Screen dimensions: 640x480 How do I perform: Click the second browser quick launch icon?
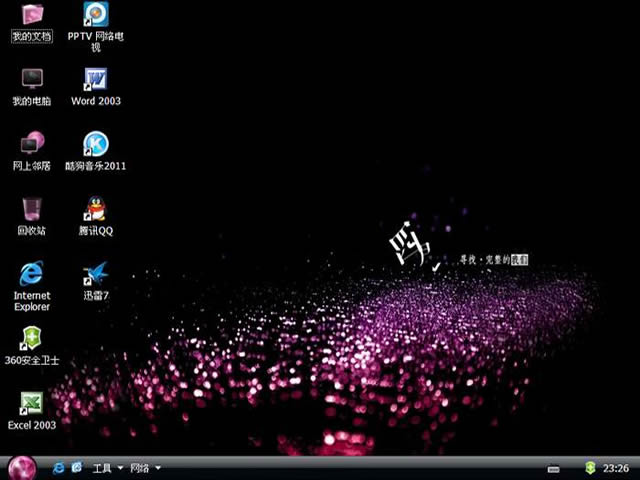(77, 468)
